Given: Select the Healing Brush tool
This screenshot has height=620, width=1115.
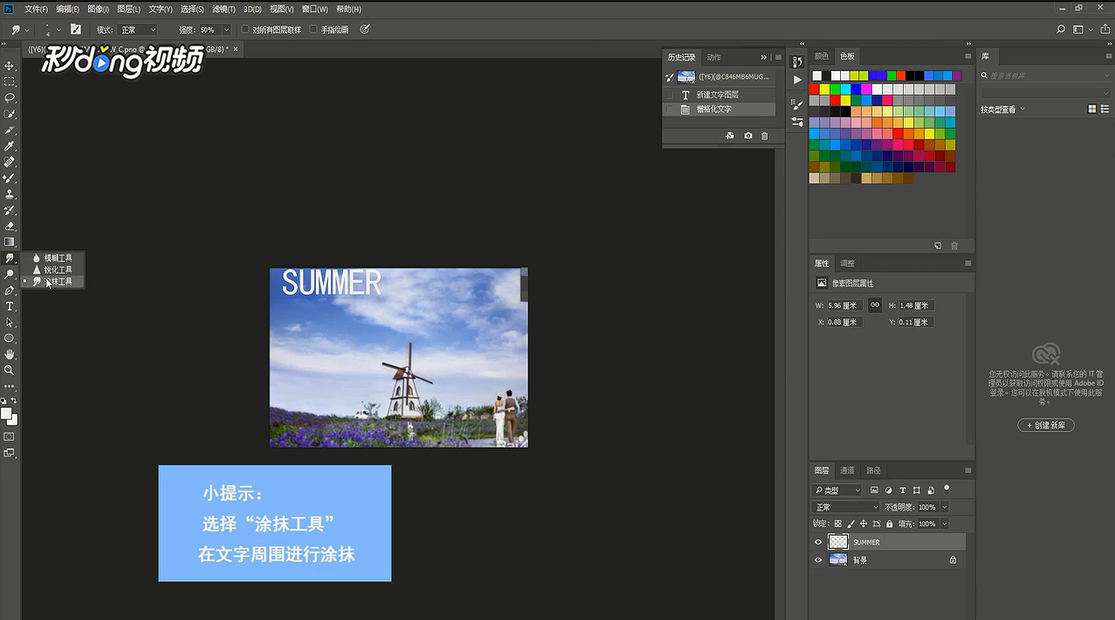Looking at the screenshot, I should [9, 162].
